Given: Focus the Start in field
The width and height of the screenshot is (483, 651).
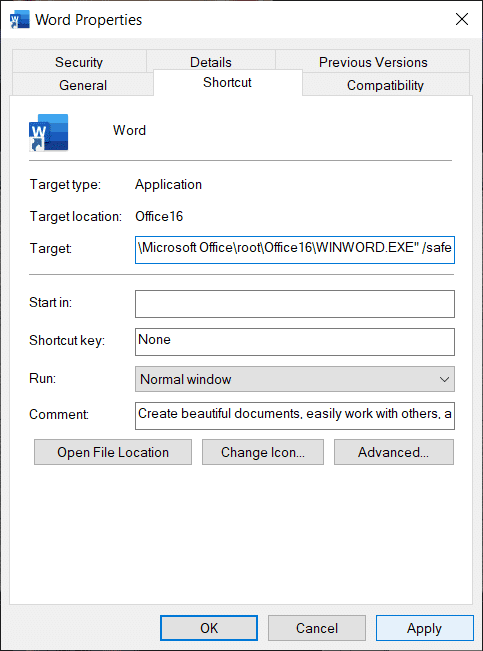Looking at the screenshot, I should 295,304.
